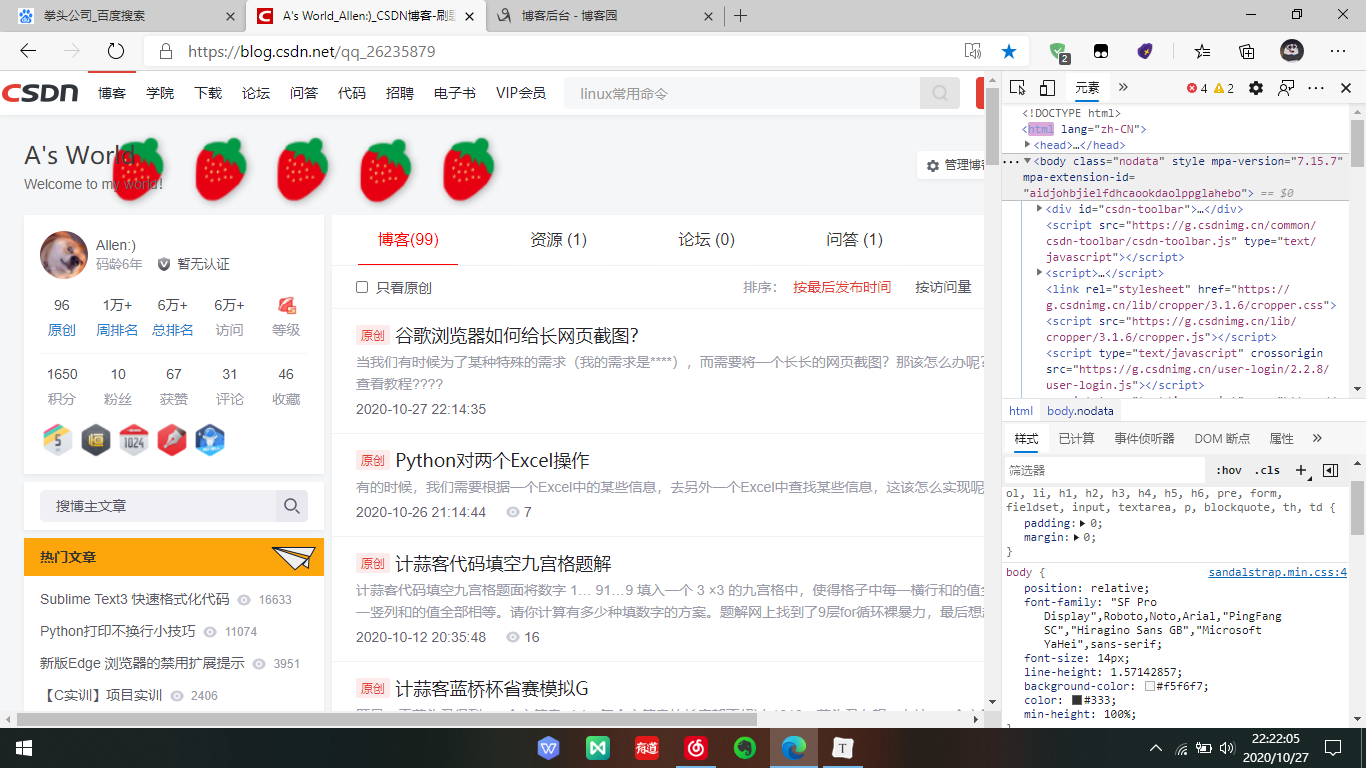Toggle the :hov element state button
Screen dimensions: 1366x768
click(x=1228, y=470)
